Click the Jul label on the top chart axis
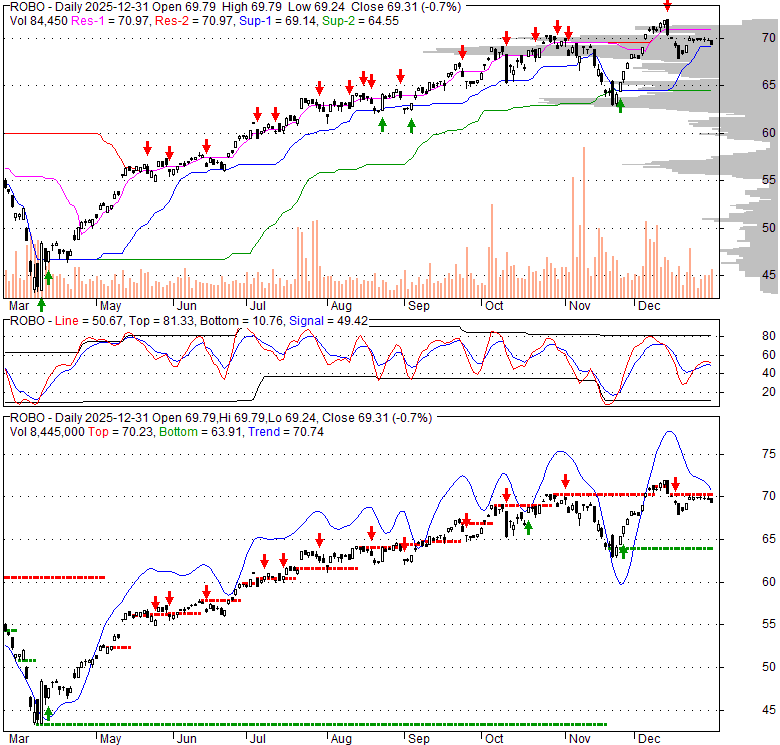This screenshot has height=745, width=780. click(x=258, y=306)
